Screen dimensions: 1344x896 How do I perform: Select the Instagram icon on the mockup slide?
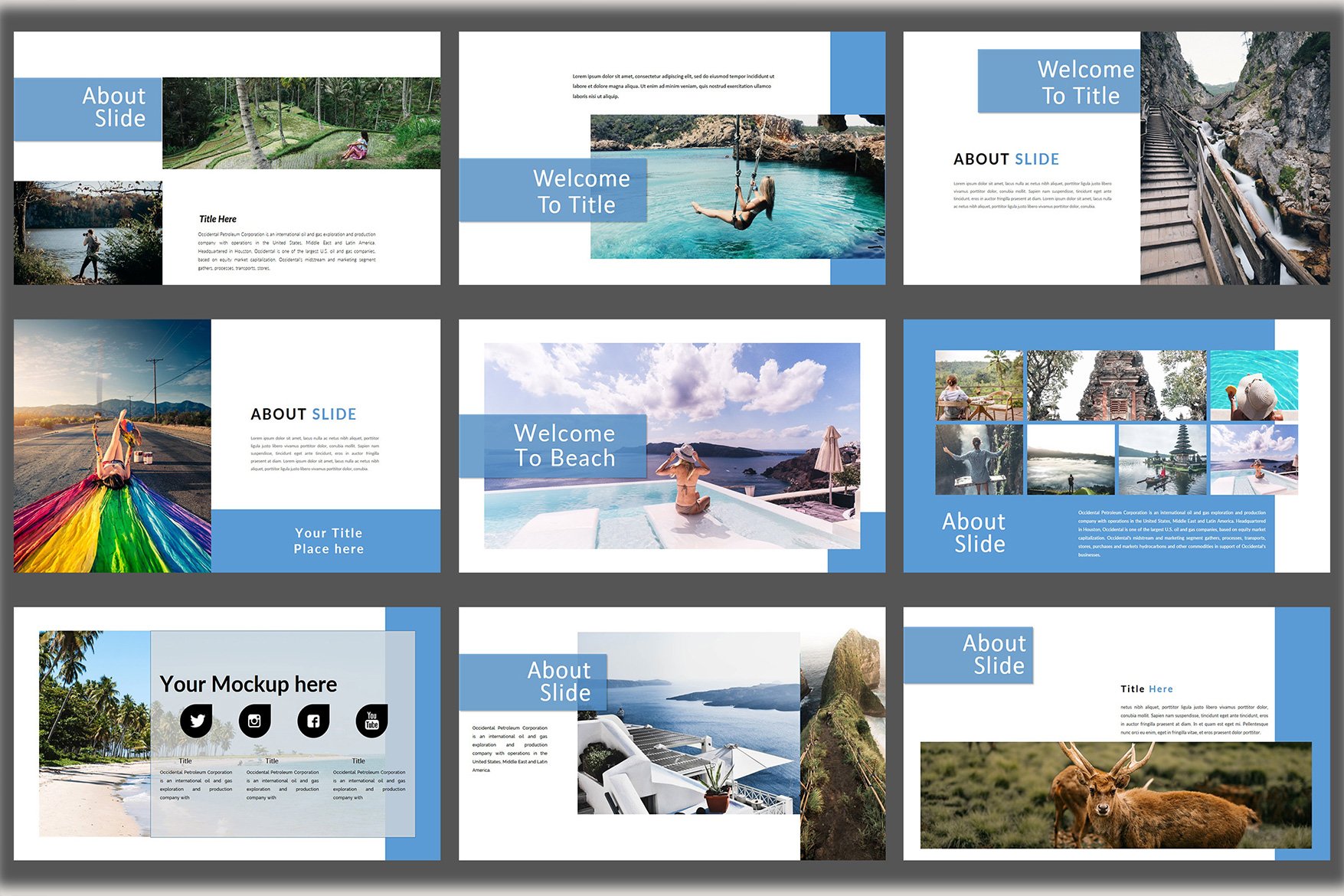click(x=254, y=721)
